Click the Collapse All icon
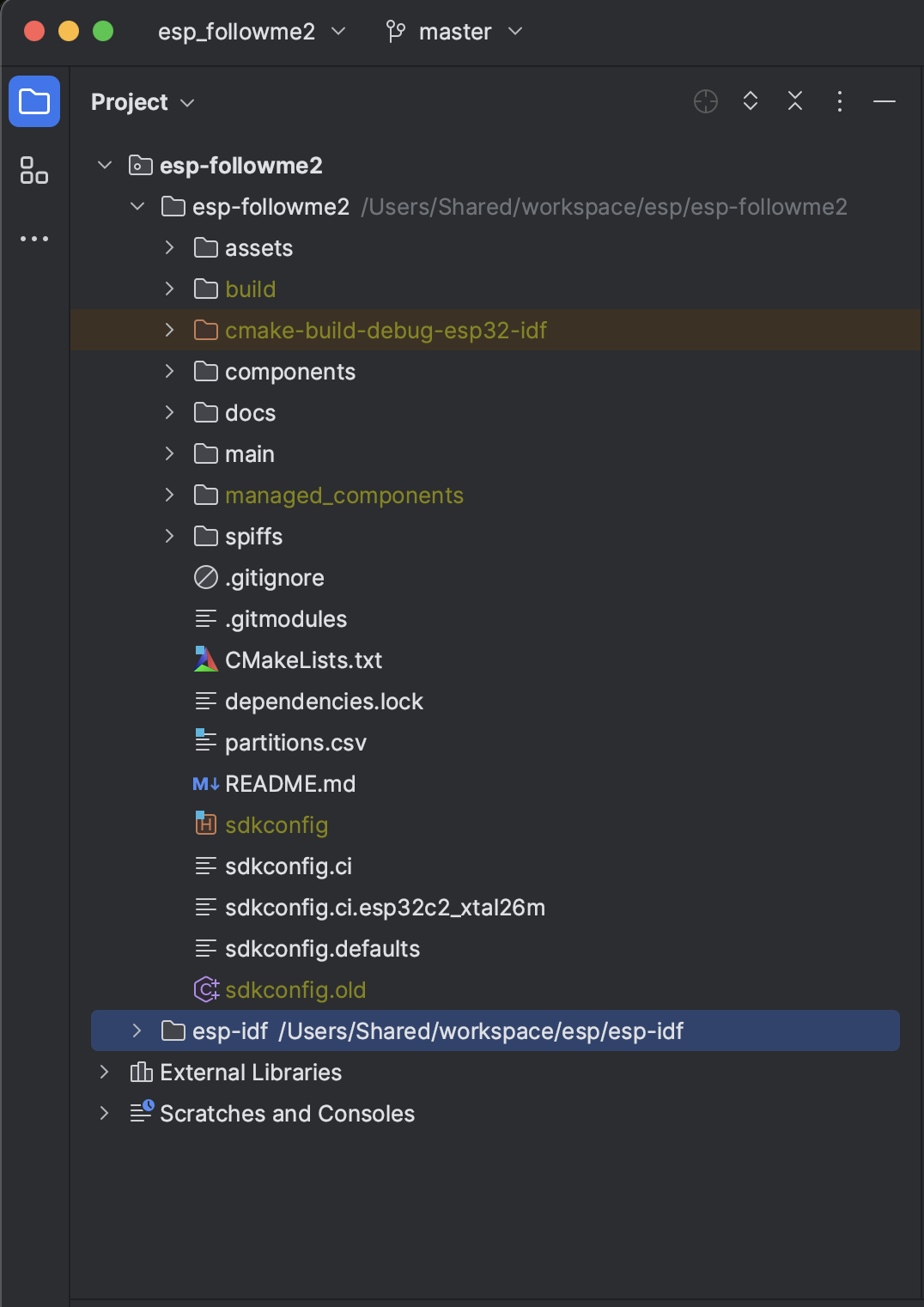This screenshot has height=1307, width=924. pos(795,101)
